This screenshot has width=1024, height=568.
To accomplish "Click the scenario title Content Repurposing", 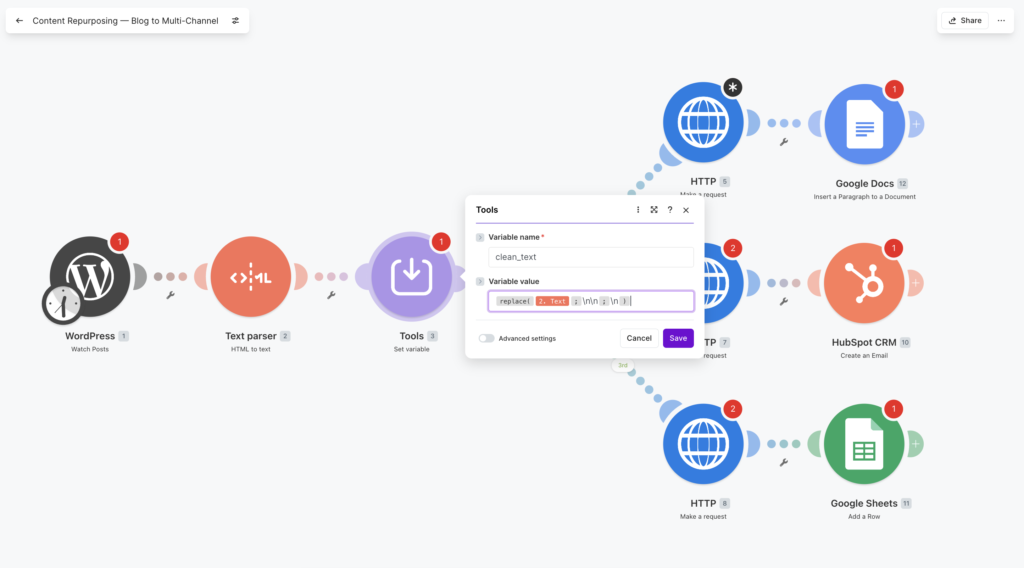I will coord(125,21).
